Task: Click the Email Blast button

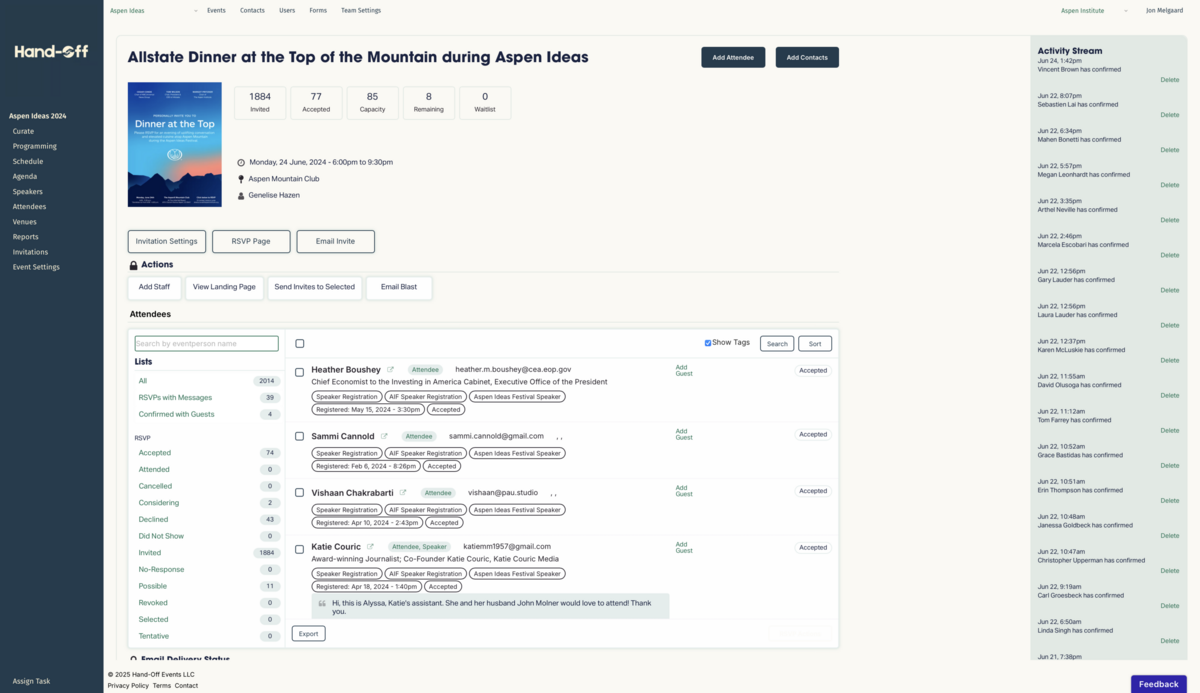Action: click(399, 287)
